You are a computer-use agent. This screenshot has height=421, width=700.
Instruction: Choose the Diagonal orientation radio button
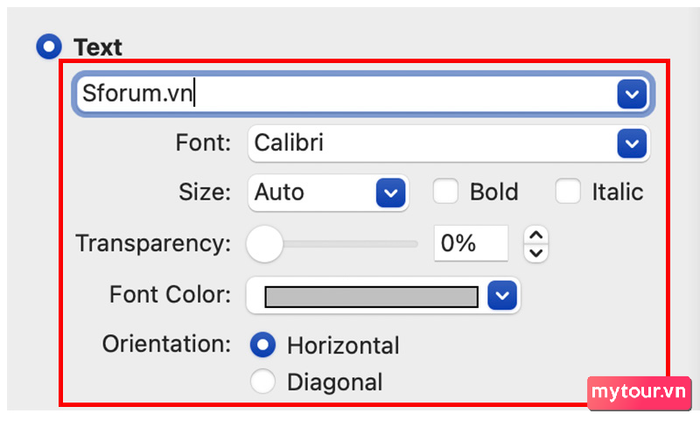(x=262, y=381)
